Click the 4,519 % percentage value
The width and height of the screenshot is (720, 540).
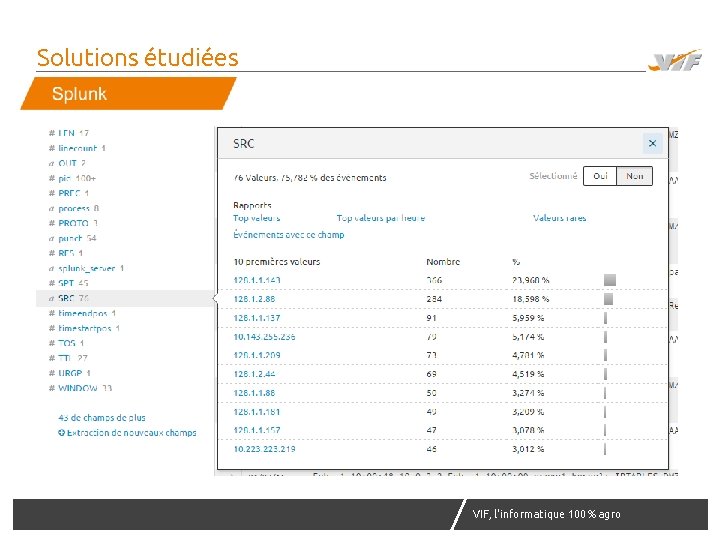coord(528,374)
